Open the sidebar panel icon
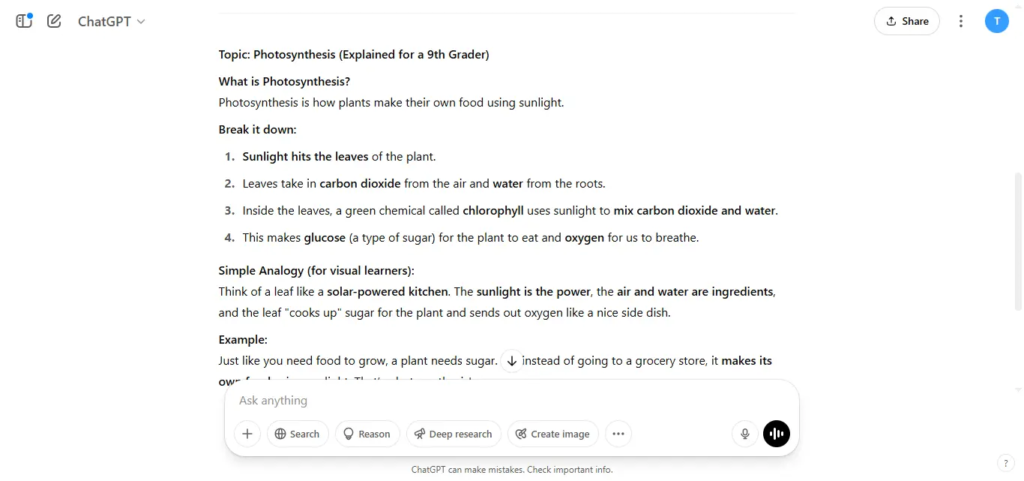The image size is (1024, 481). (x=24, y=21)
